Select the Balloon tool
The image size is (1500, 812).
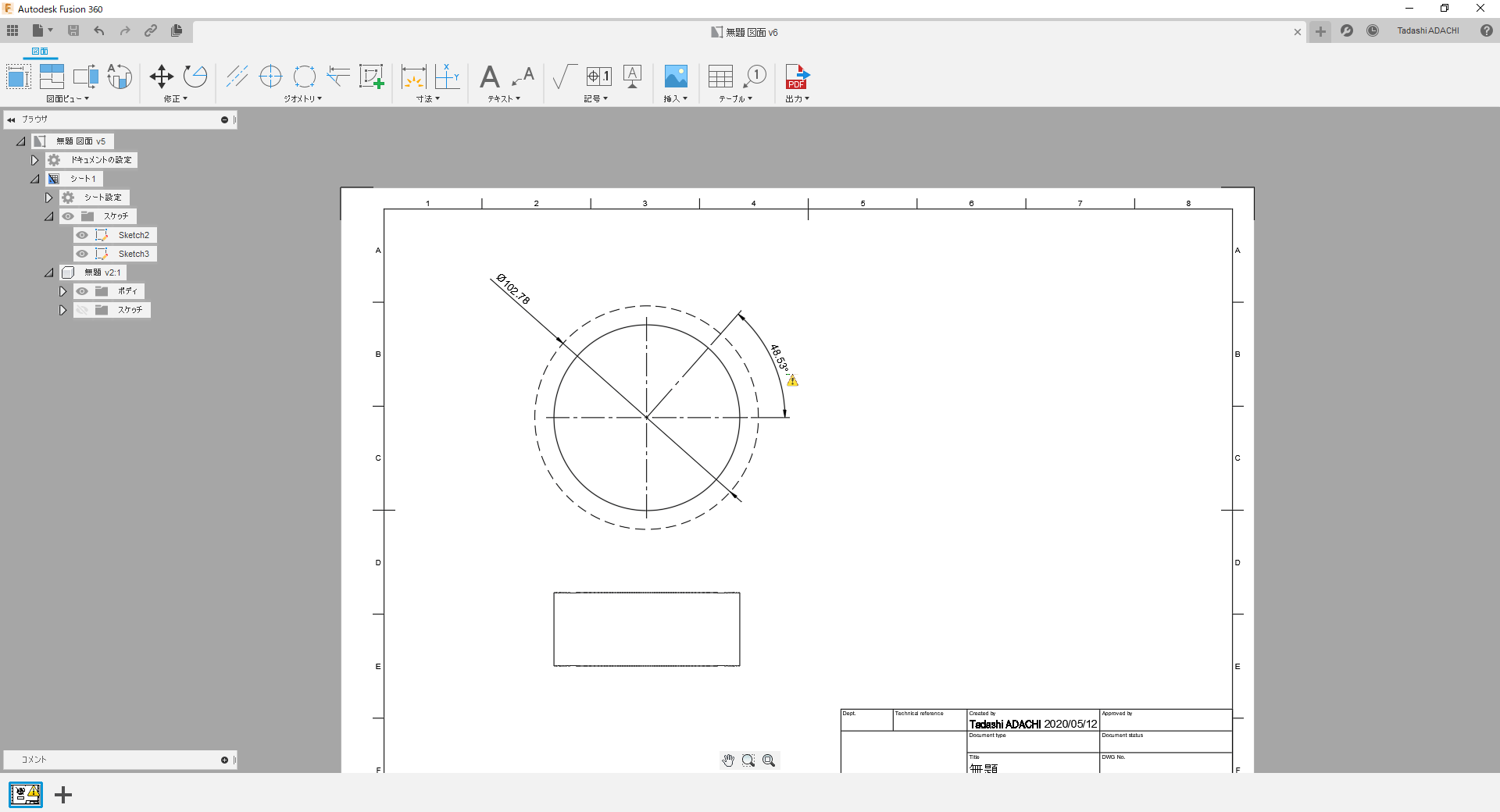tap(755, 77)
